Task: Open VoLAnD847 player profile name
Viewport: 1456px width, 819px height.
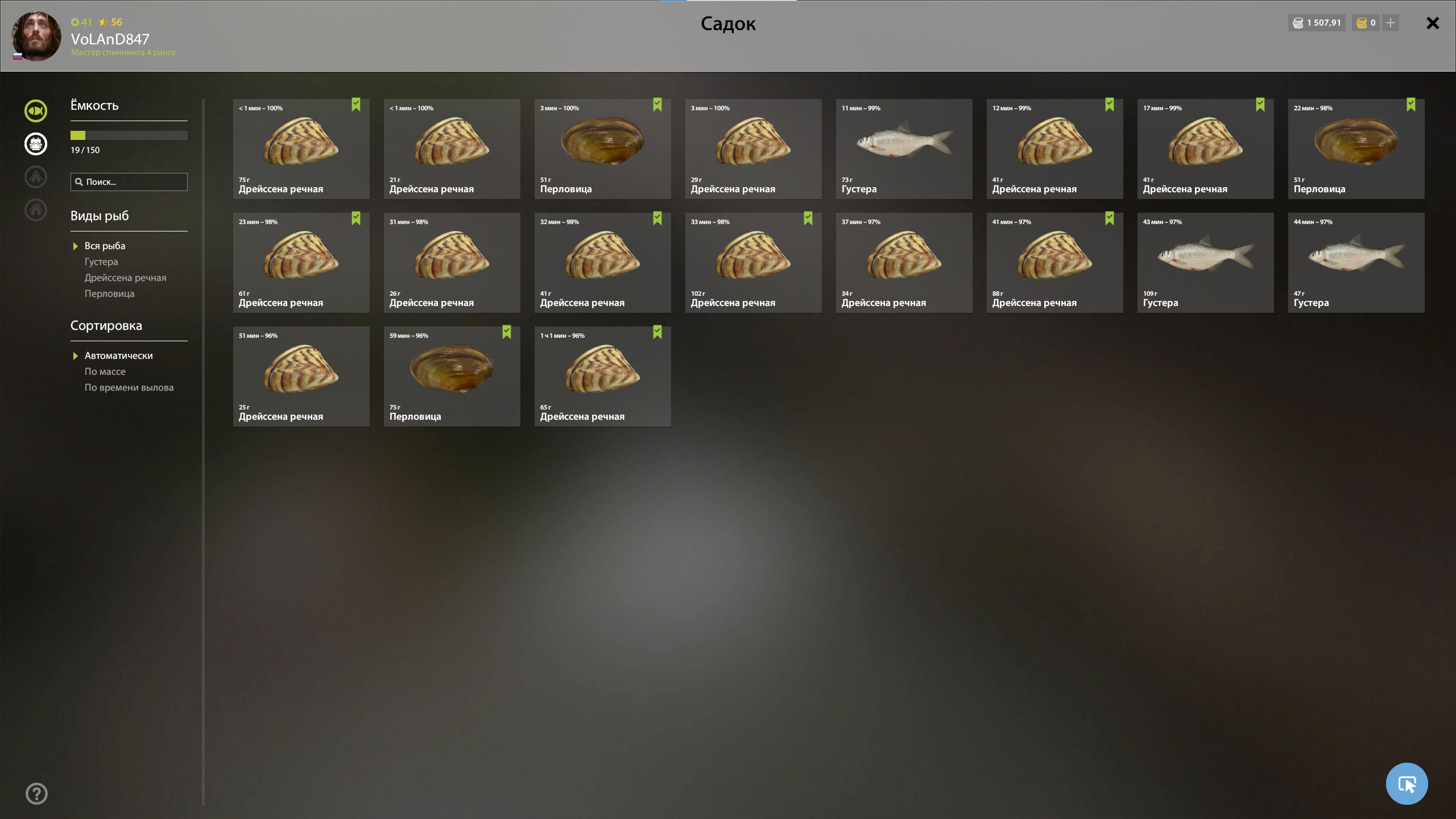Action: tap(110, 39)
